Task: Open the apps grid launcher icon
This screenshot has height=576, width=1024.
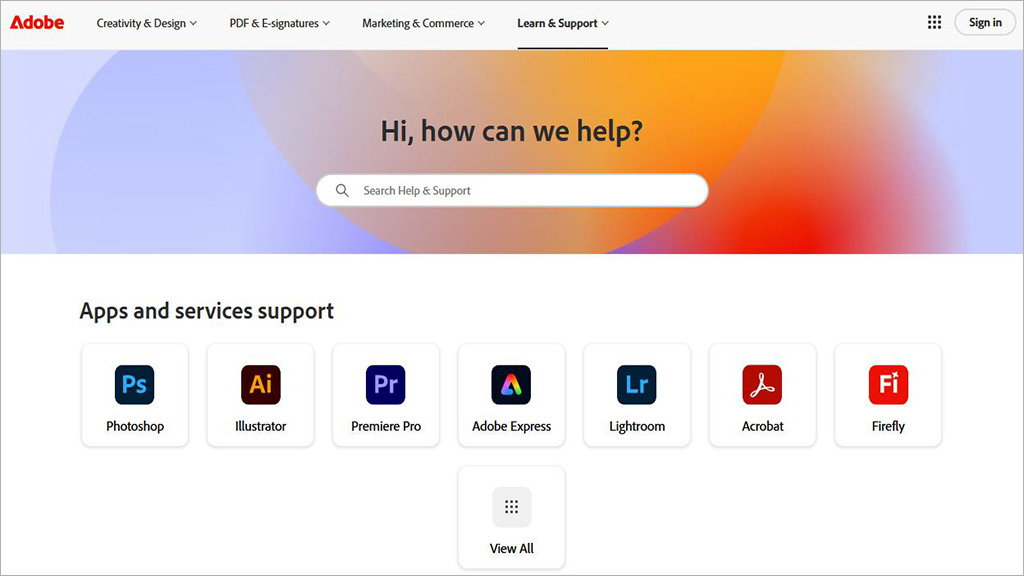Action: [935, 23]
